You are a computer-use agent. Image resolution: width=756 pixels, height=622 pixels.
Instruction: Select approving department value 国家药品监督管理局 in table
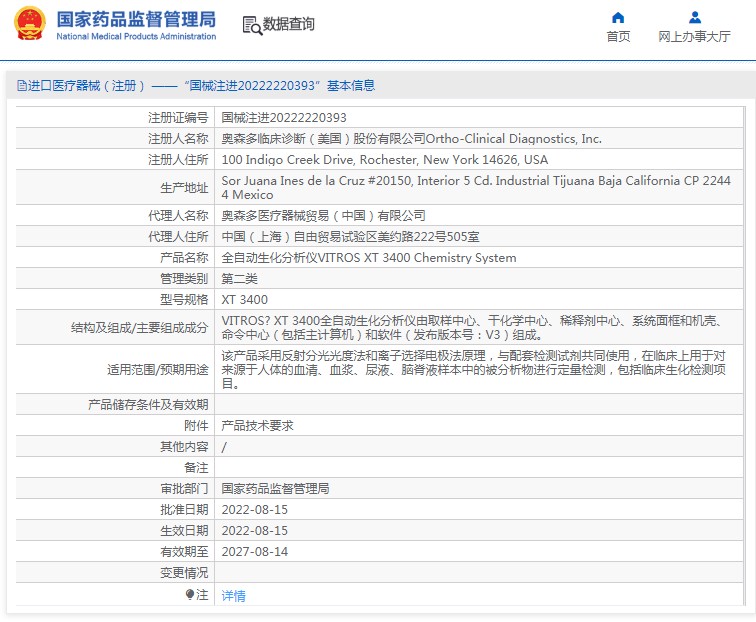click(x=275, y=488)
